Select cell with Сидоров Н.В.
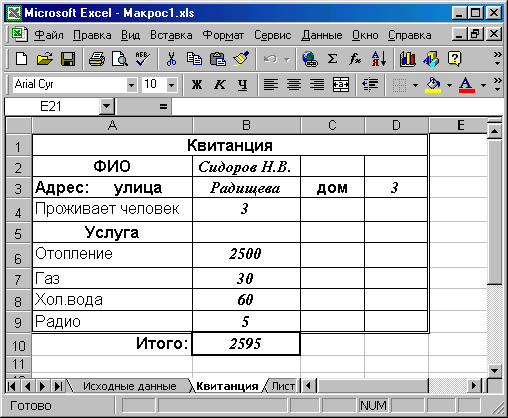This screenshot has height=418, width=508. [246, 166]
